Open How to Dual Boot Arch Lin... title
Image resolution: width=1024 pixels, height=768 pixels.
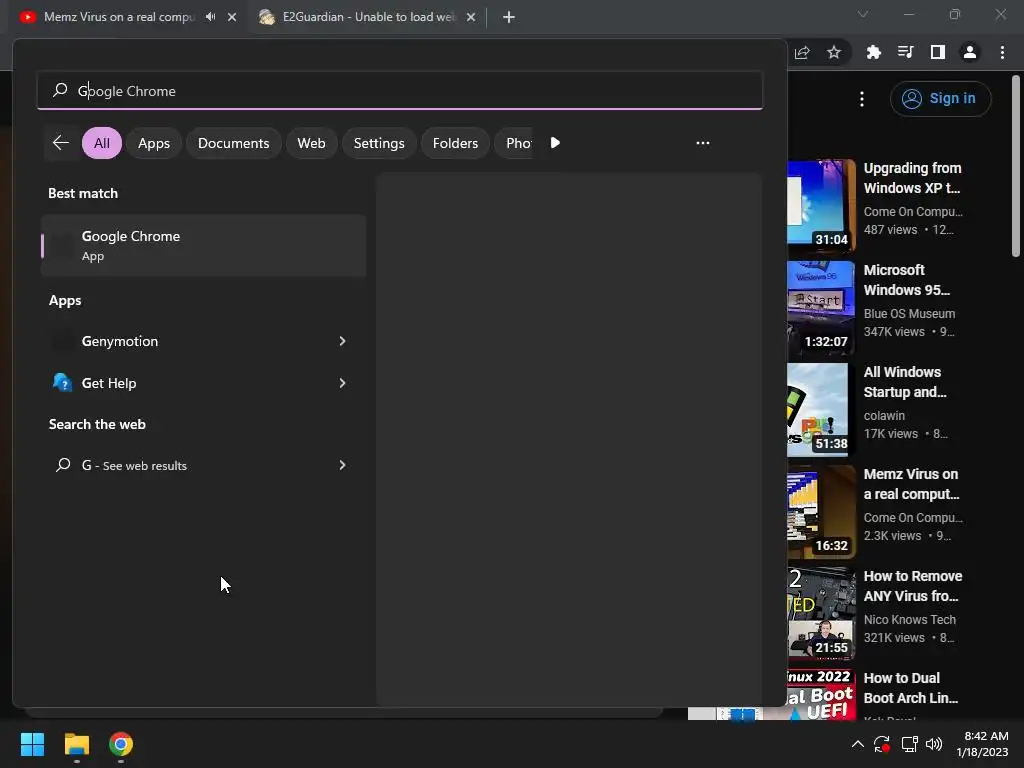(x=911, y=688)
